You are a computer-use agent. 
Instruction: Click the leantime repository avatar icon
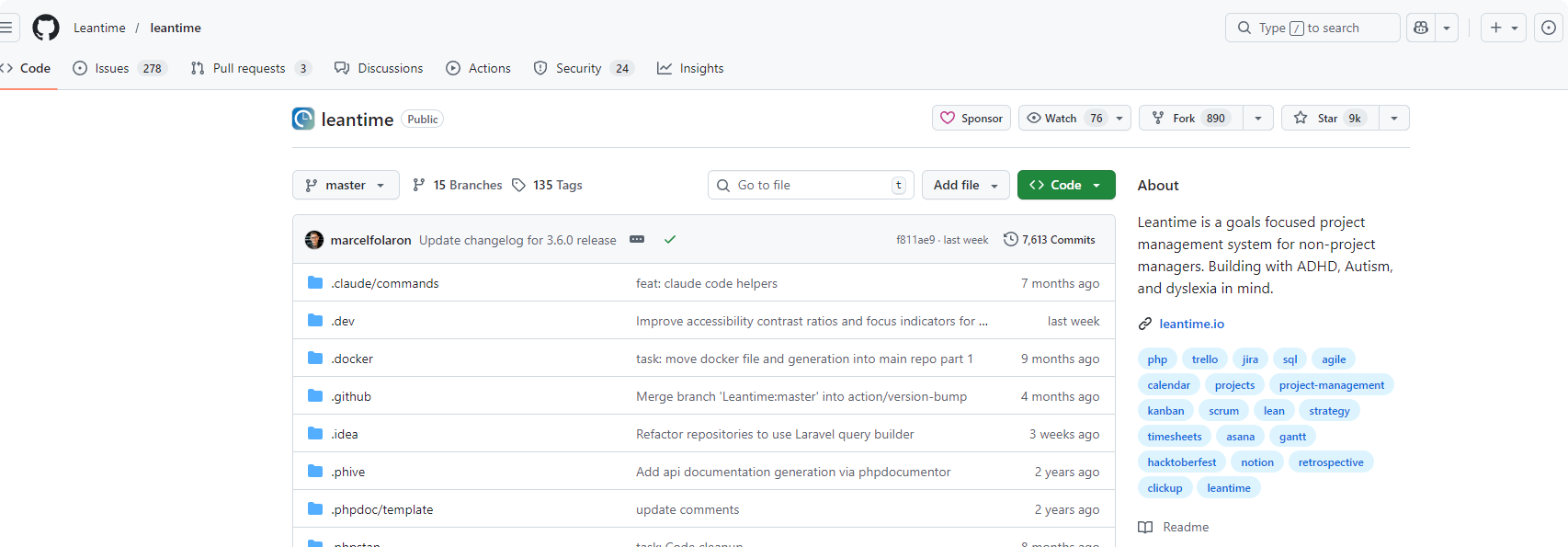pyautogui.click(x=303, y=119)
